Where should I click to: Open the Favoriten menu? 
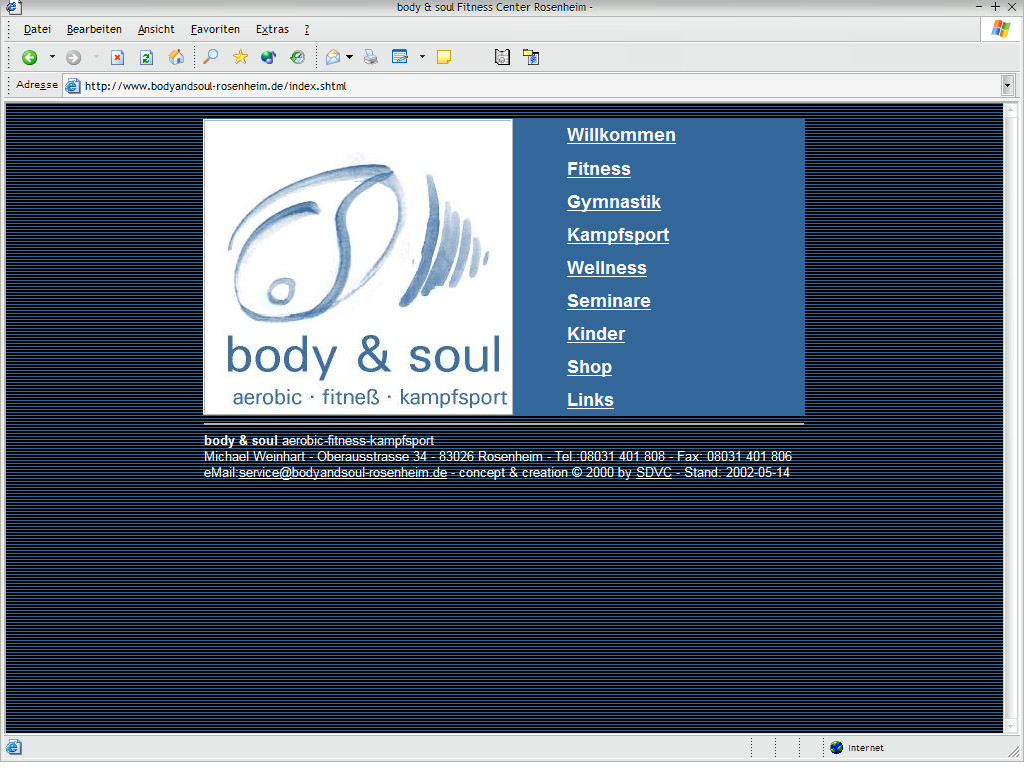(x=215, y=30)
